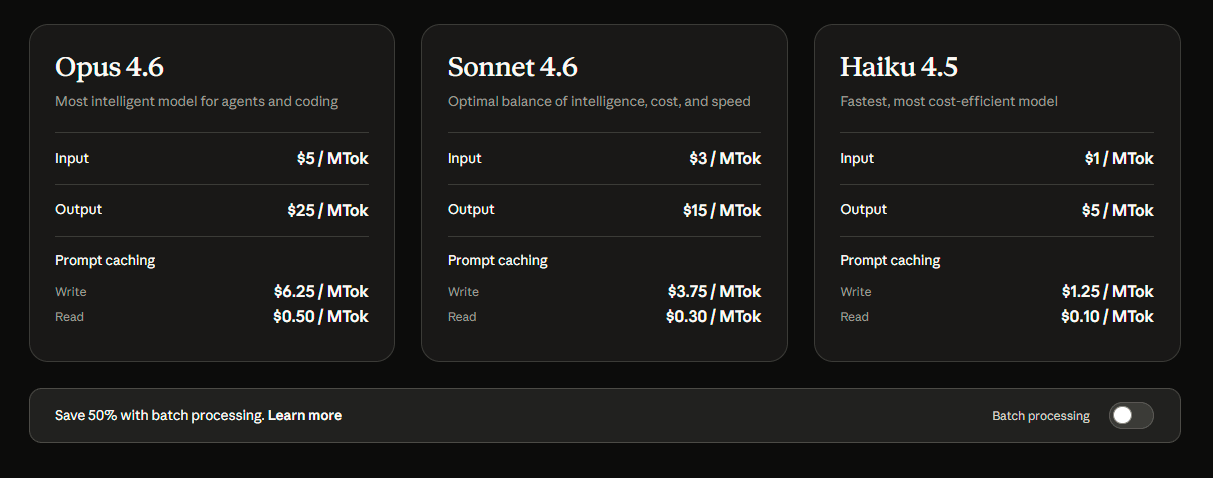The width and height of the screenshot is (1213, 478).
Task: Click Haiku description 'Fastest, most cost-efficient model'
Action: pos(948,101)
